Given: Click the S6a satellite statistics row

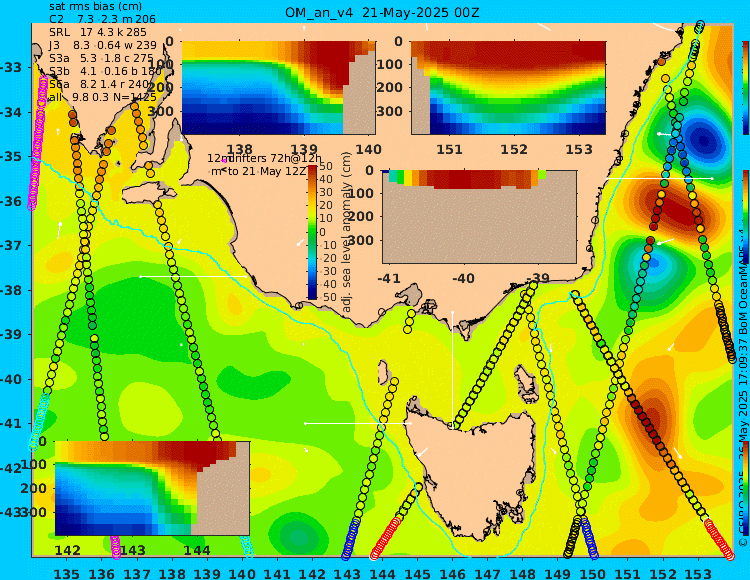Looking at the screenshot, I should [99, 84].
